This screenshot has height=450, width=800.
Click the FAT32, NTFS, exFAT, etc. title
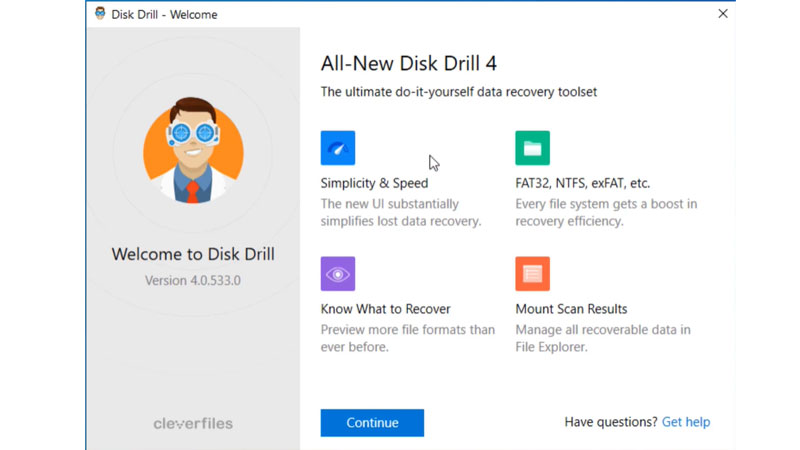pos(583,183)
